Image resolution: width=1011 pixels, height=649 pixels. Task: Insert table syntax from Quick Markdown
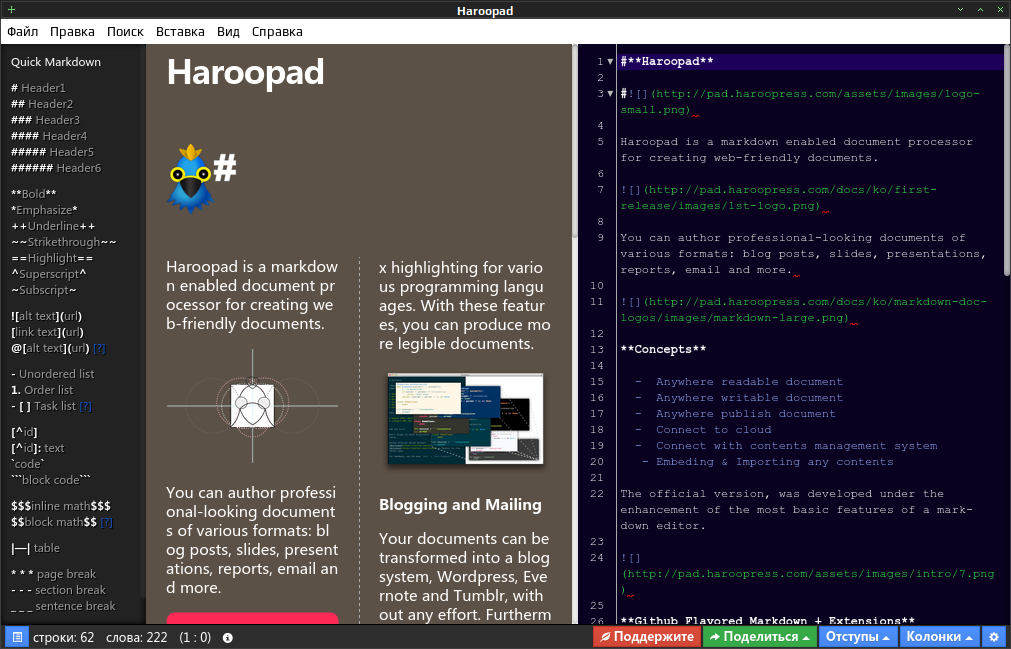coord(35,548)
